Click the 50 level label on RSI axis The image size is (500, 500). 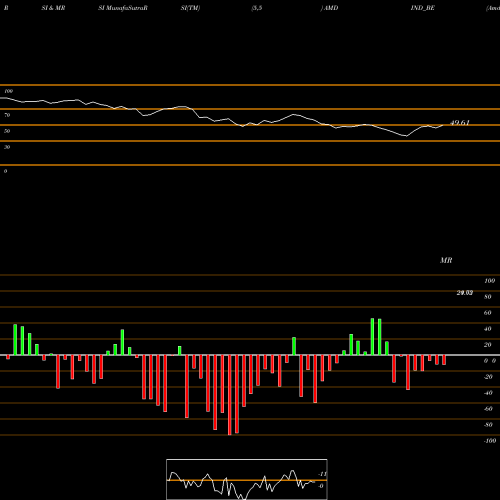(x=7, y=131)
